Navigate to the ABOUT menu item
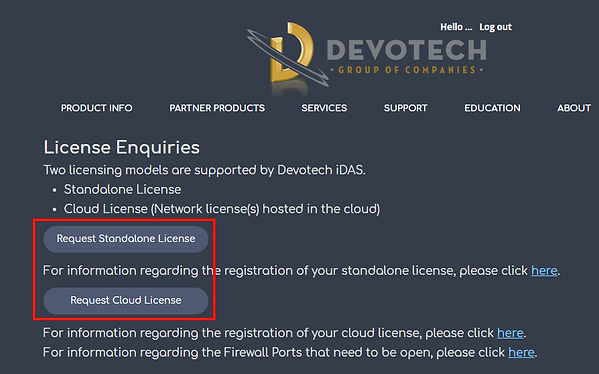The image size is (599, 374). click(x=574, y=108)
